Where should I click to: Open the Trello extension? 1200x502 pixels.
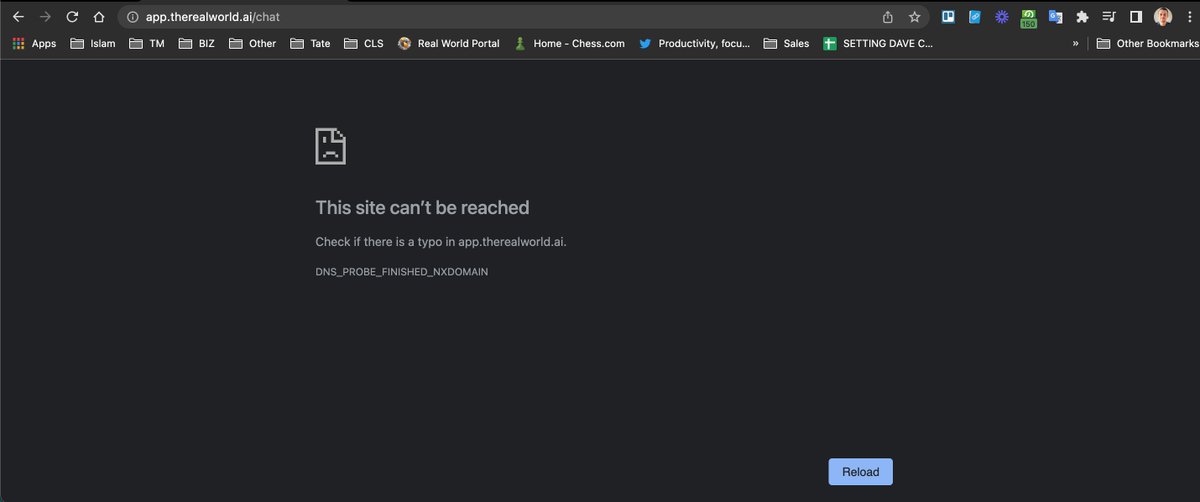pos(948,17)
